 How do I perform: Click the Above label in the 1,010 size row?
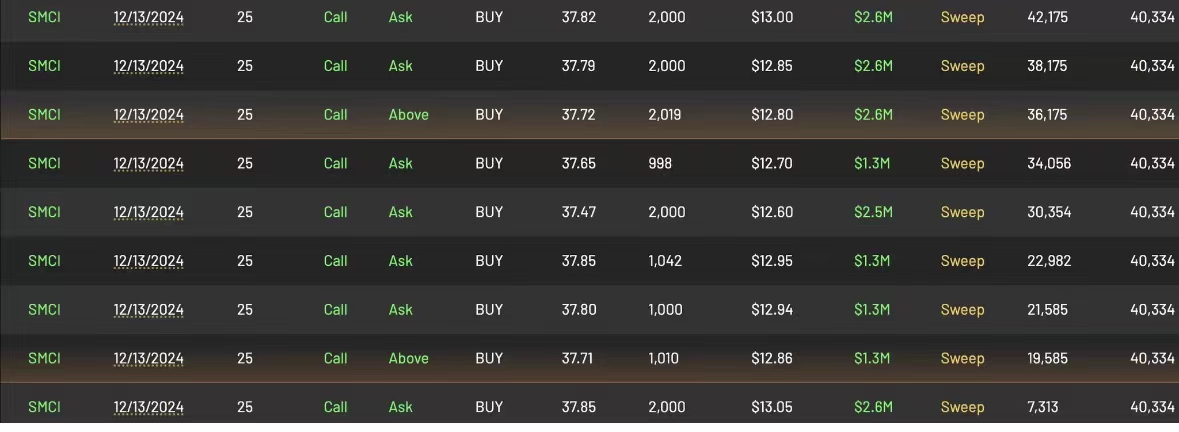[x=409, y=358]
